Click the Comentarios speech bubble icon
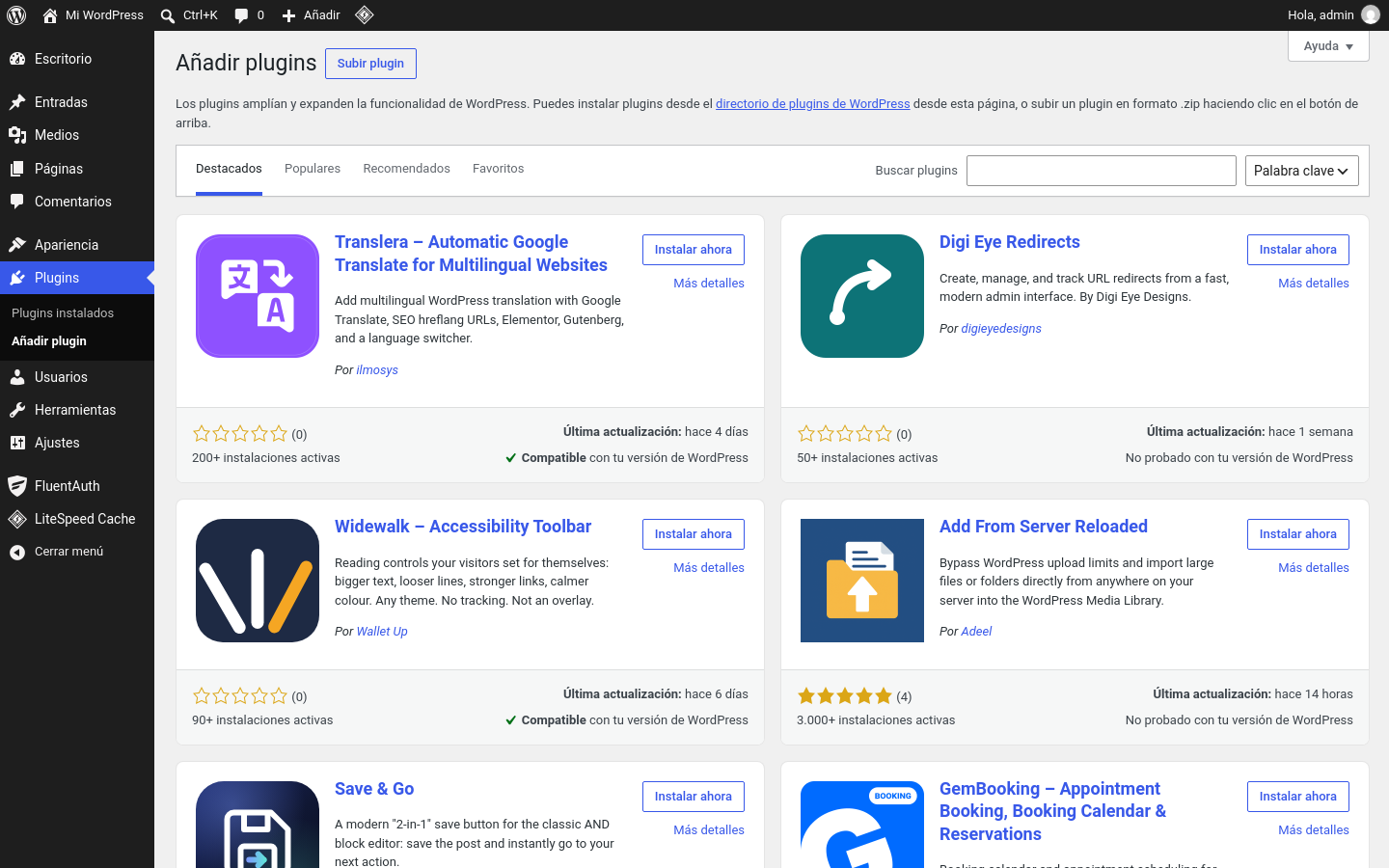This screenshot has width=1389, height=868. [17, 202]
